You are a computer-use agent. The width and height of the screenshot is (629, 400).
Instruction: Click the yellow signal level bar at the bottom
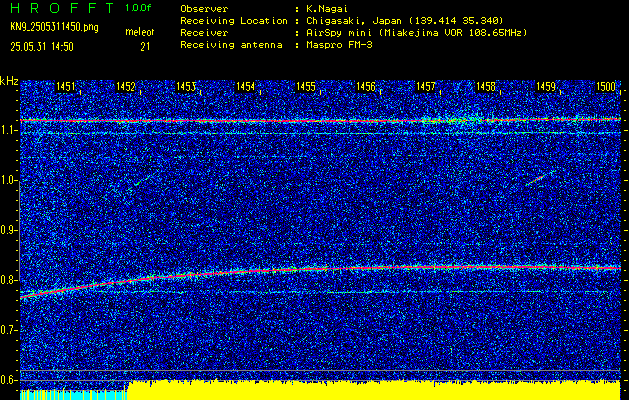[x=374, y=390]
